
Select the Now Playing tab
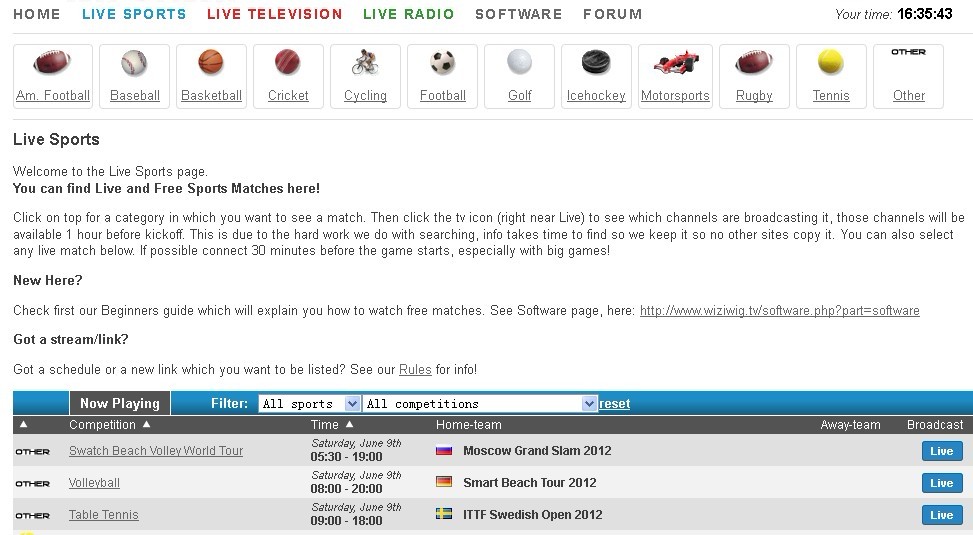point(120,403)
